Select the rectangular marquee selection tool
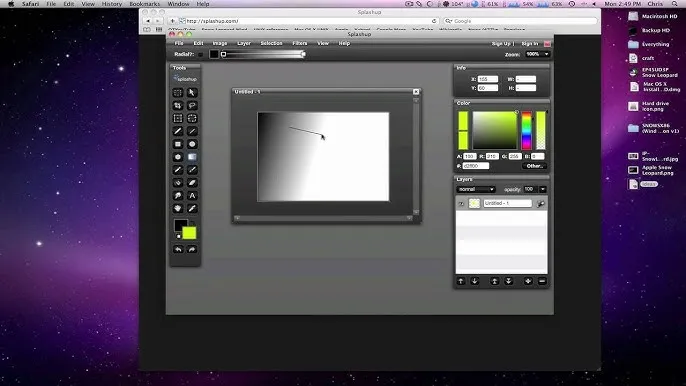Image resolution: width=686 pixels, height=386 pixels. click(x=178, y=93)
